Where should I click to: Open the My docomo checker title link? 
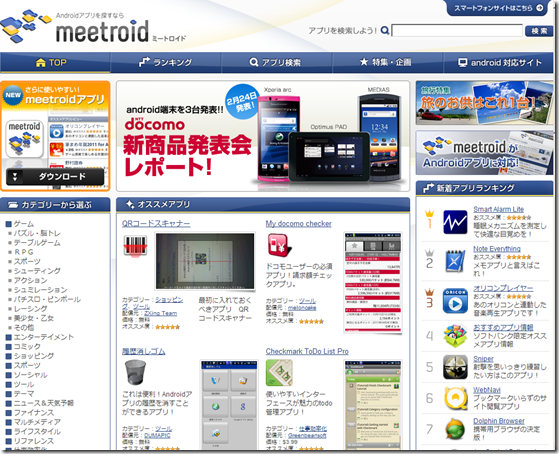coord(298,224)
